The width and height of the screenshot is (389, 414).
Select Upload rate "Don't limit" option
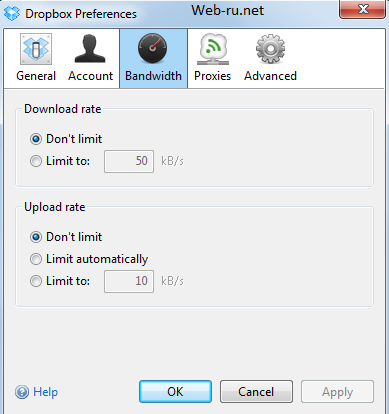click(36, 237)
